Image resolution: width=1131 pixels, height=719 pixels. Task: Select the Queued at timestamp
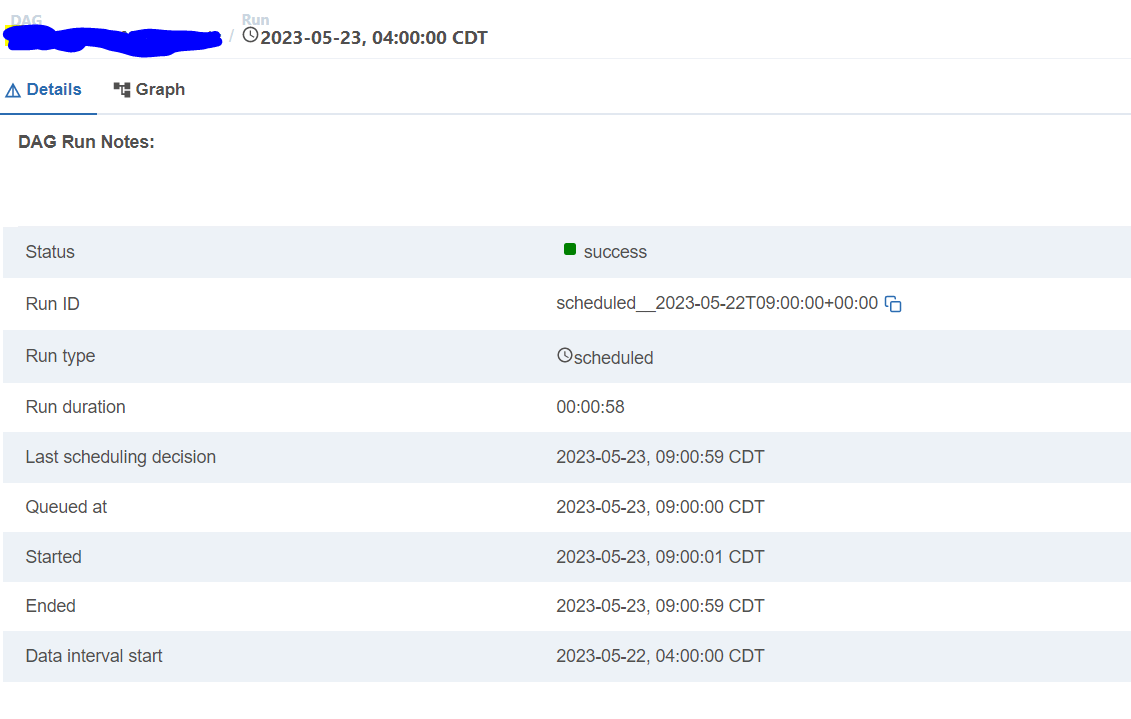(x=661, y=506)
